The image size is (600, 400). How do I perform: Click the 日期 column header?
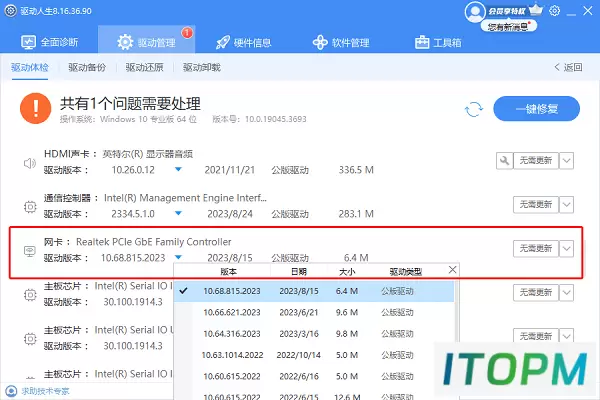pos(298,271)
